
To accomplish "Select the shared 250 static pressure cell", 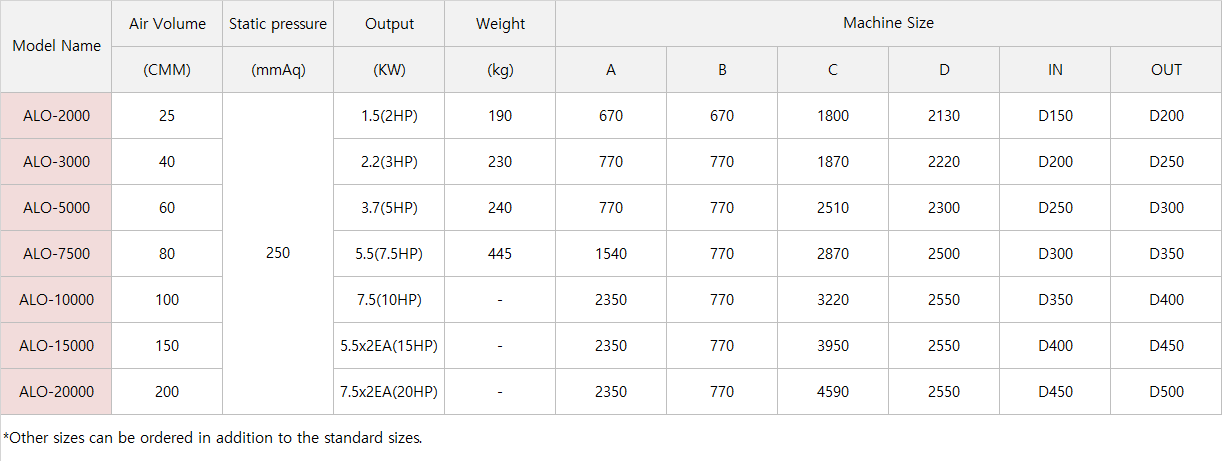I will click(x=278, y=253).
